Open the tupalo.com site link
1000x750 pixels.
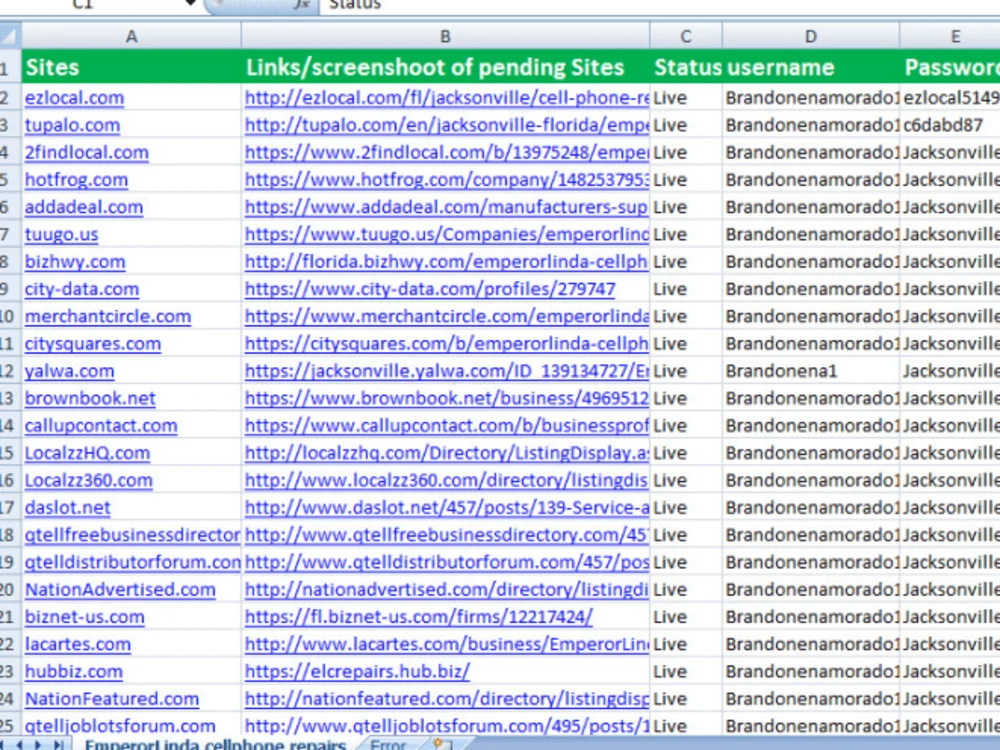(x=72, y=125)
